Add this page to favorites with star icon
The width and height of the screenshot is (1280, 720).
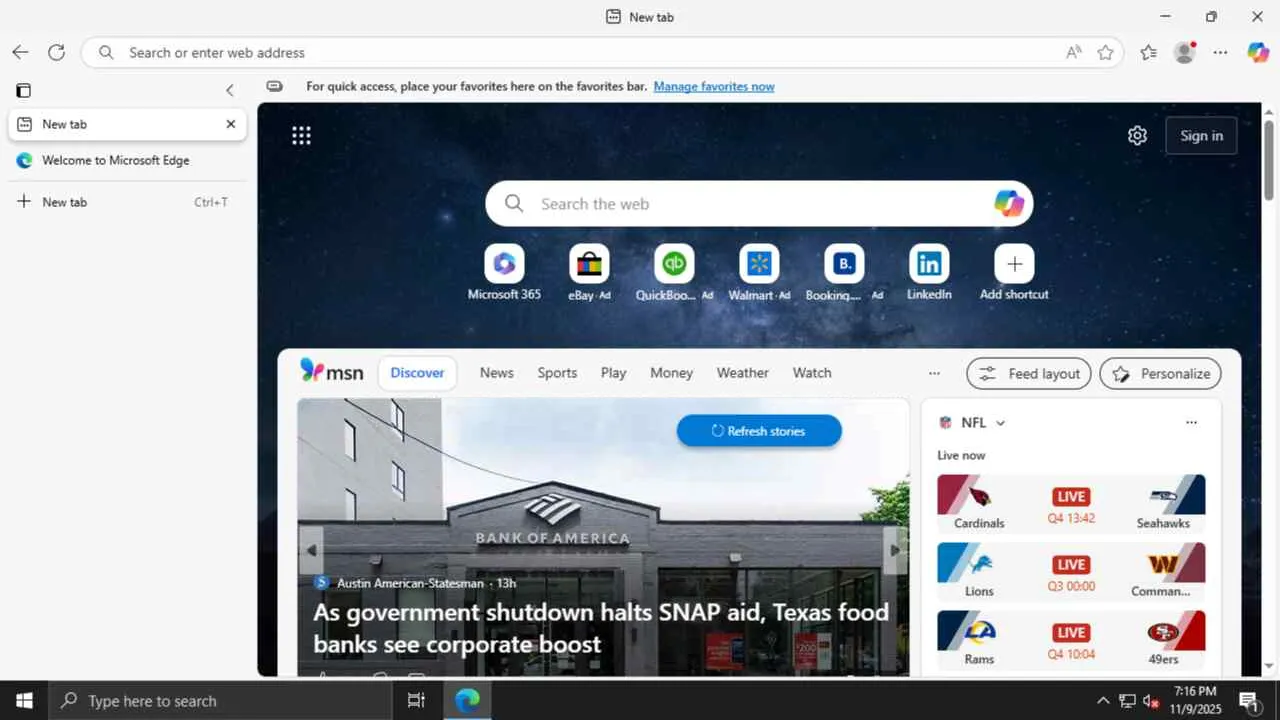1105,52
